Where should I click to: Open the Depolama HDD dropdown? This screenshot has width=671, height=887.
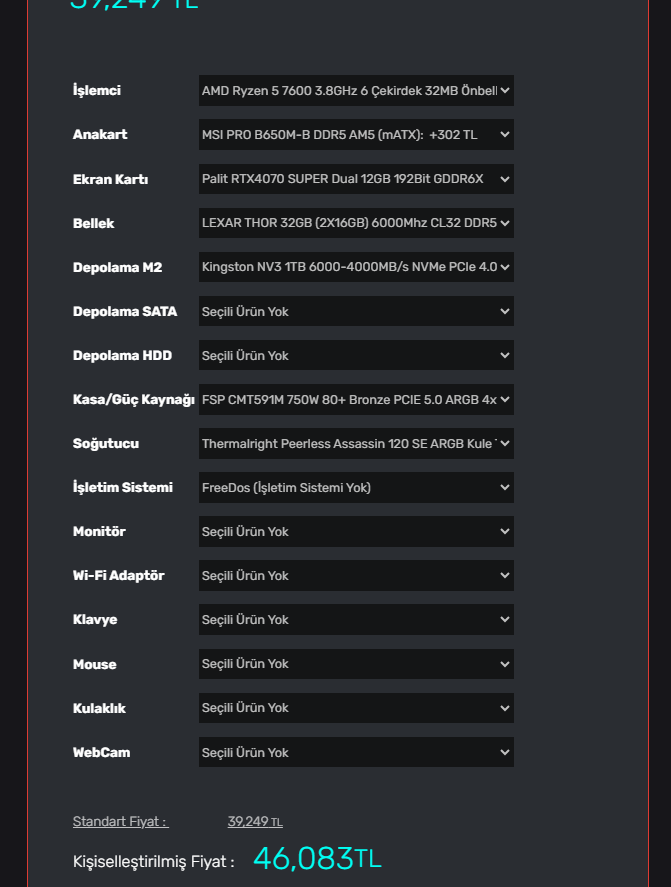pyautogui.click(x=356, y=355)
